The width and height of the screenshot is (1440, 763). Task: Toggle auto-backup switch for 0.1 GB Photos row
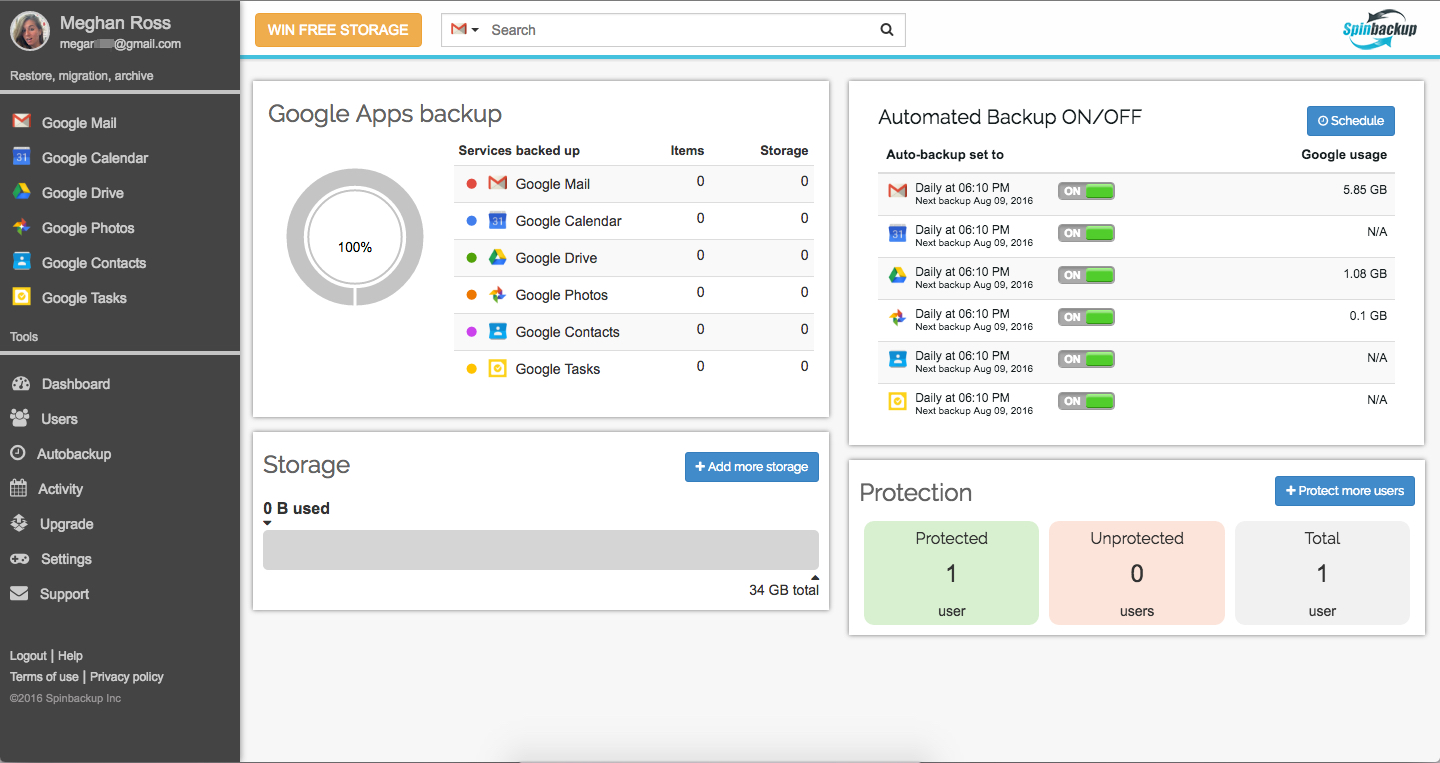tap(1086, 317)
